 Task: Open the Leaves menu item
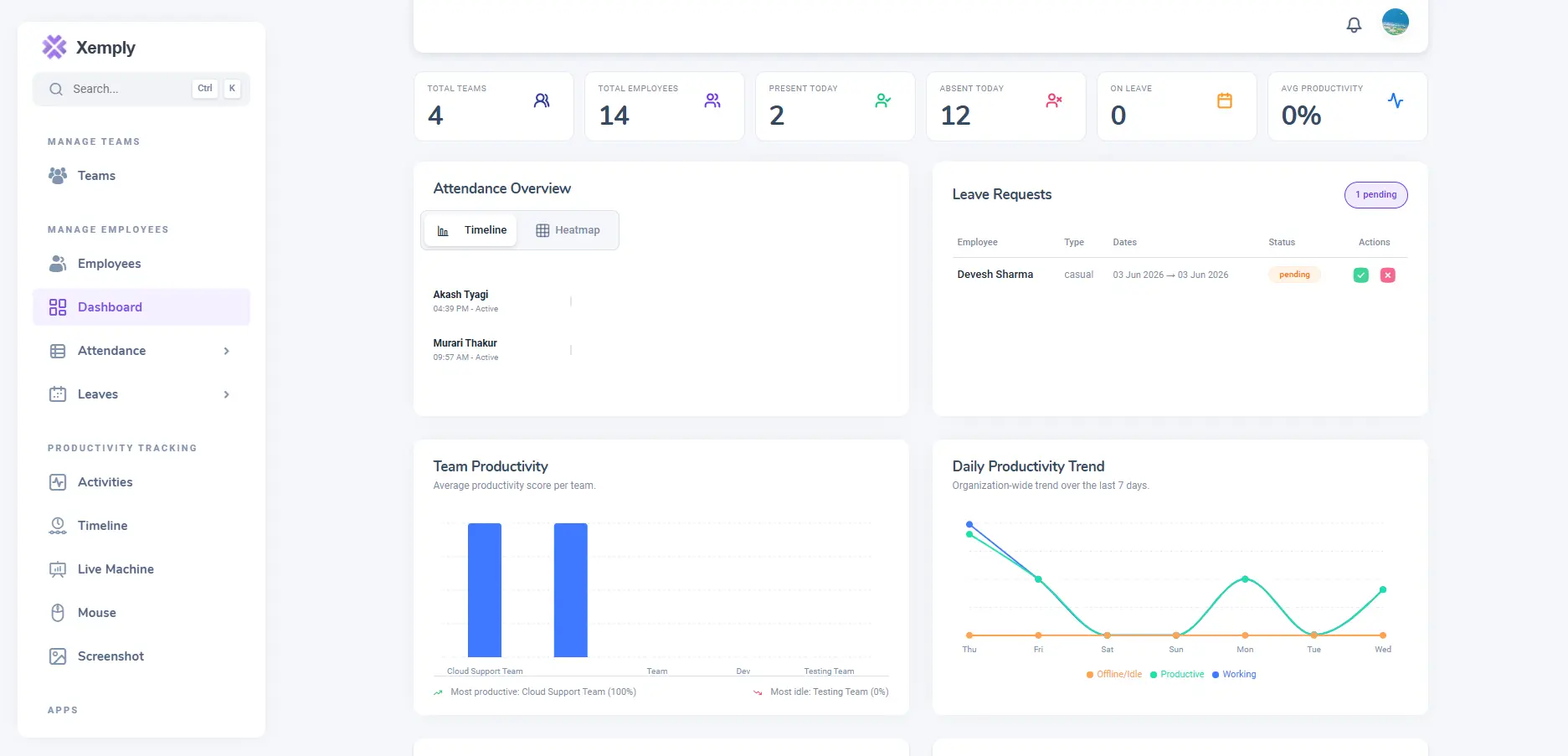141,394
